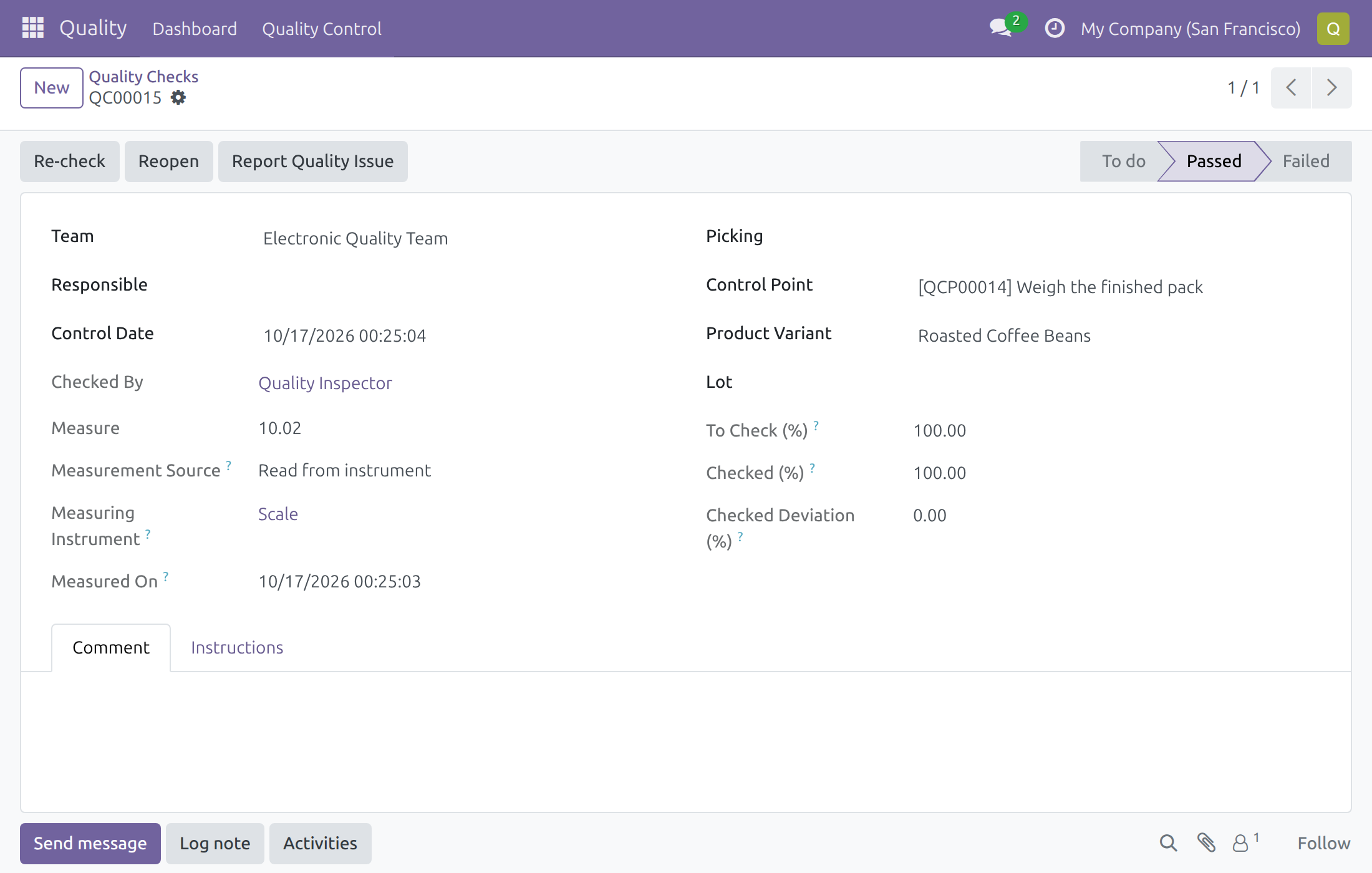Image resolution: width=1372 pixels, height=873 pixels.
Task: Open the Measurement Source help tooltip
Action: tap(229, 465)
